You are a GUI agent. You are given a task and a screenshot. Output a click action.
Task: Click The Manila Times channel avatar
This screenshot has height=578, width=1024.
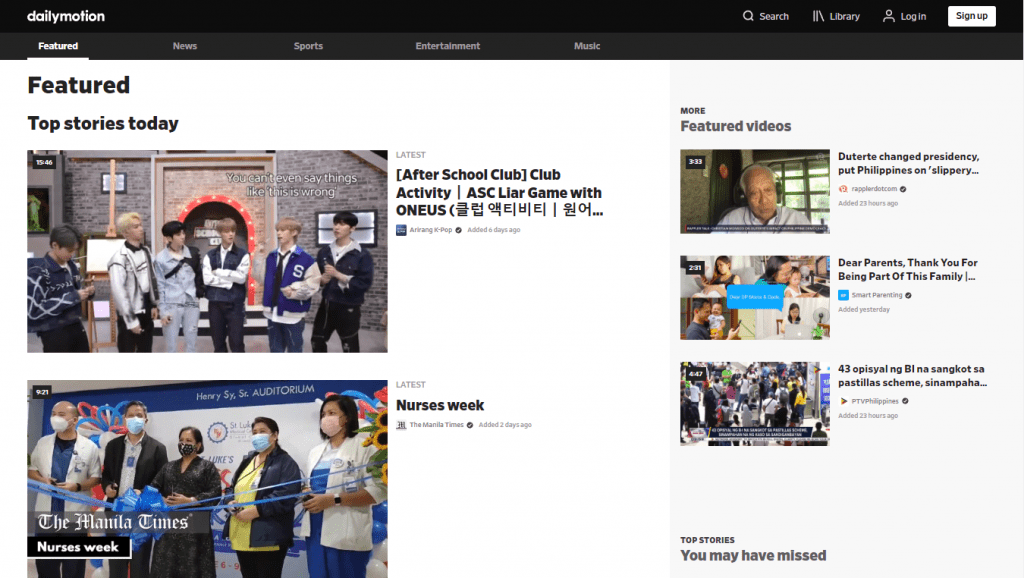(401, 425)
